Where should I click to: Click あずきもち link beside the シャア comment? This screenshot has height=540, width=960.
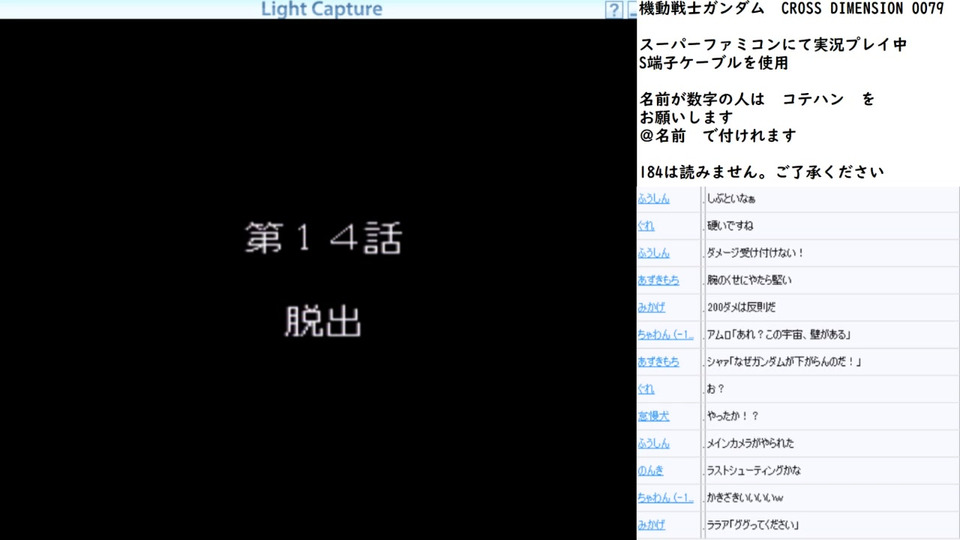[x=658, y=362]
